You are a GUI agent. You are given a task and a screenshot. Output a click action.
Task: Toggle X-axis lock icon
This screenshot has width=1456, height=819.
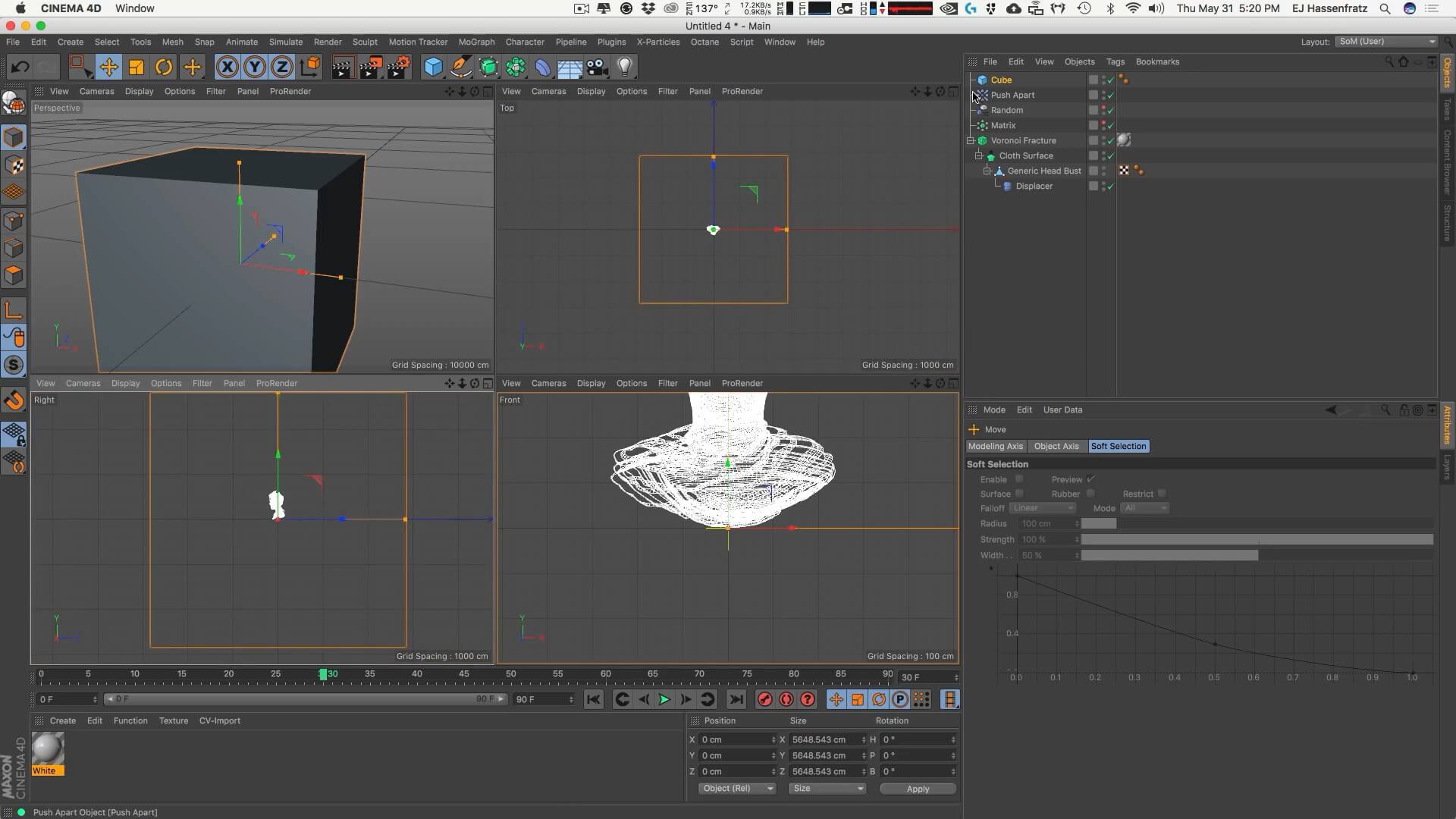(227, 67)
